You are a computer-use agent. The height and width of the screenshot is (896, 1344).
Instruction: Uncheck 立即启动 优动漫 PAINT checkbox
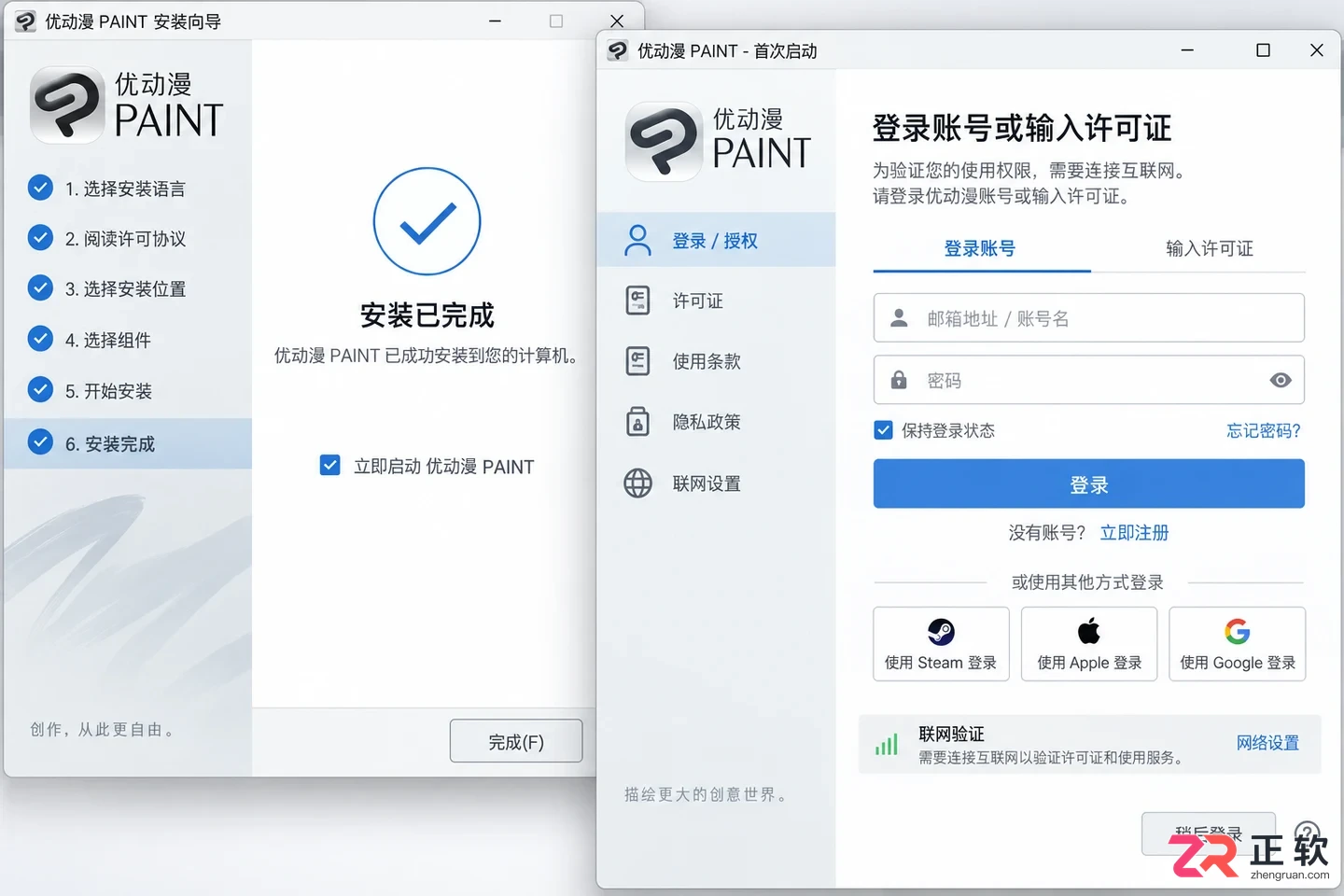click(330, 465)
